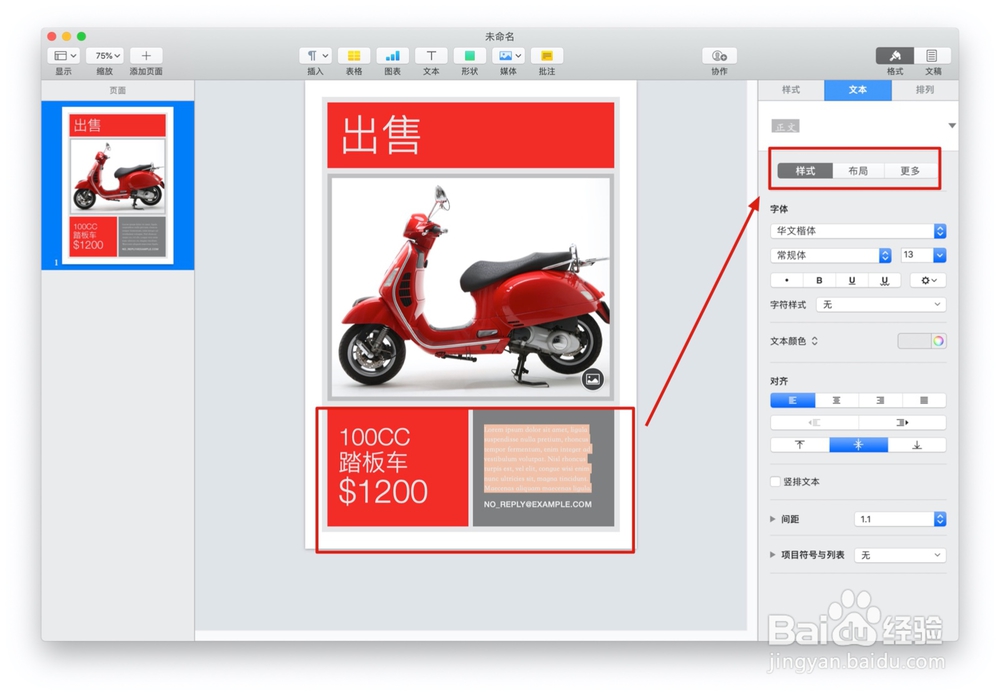Open the 字符样式 dropdown showing 无
Screen dimensions: 1000x696
[881, 305]
